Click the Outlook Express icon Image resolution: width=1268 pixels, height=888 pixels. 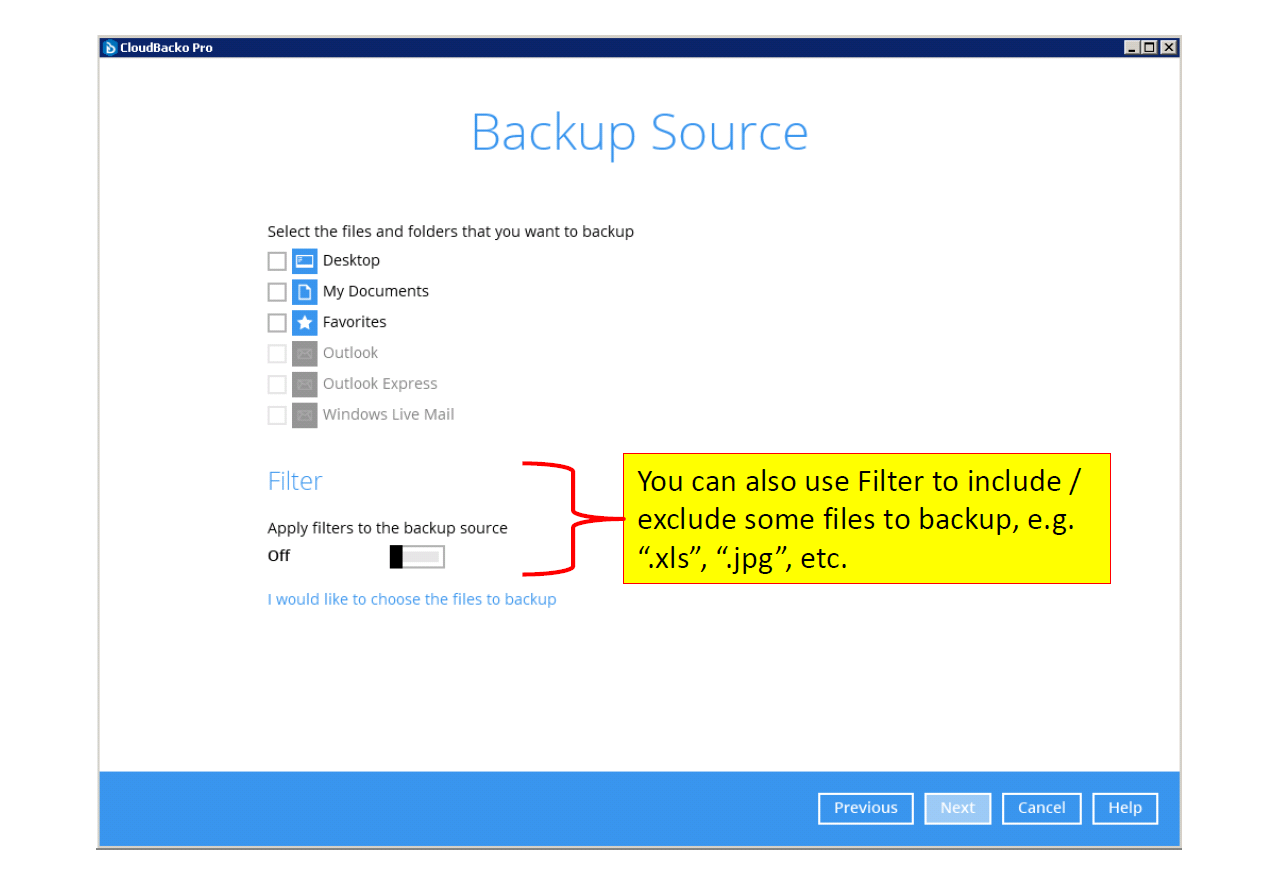[303, 384]
